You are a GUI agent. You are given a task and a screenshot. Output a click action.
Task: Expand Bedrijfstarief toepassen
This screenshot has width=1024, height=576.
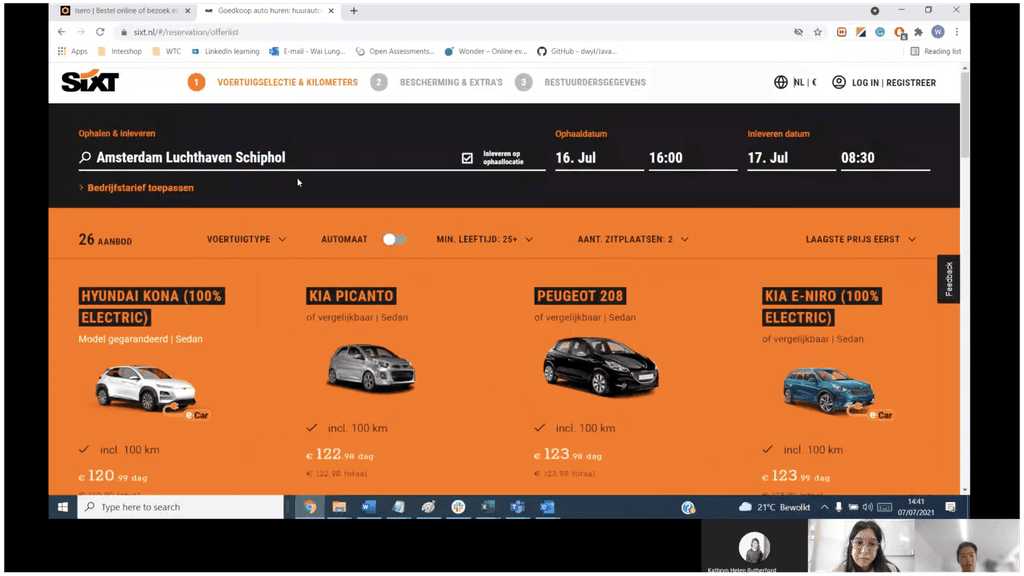pyautogui.click(x=136, y=187)
